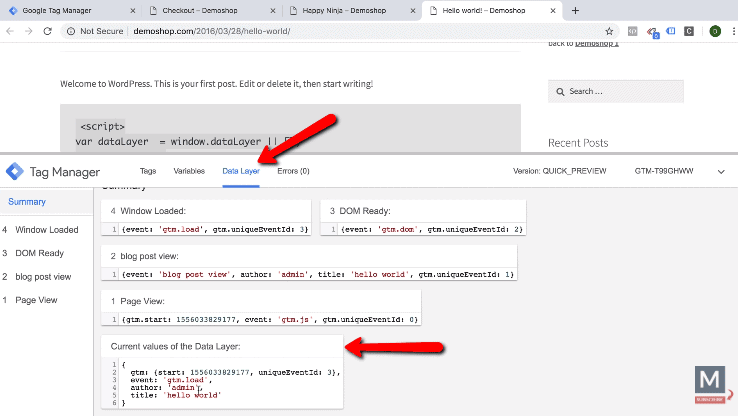Click the address bar URL
The image size is (738, 416).
coord(212,31)
